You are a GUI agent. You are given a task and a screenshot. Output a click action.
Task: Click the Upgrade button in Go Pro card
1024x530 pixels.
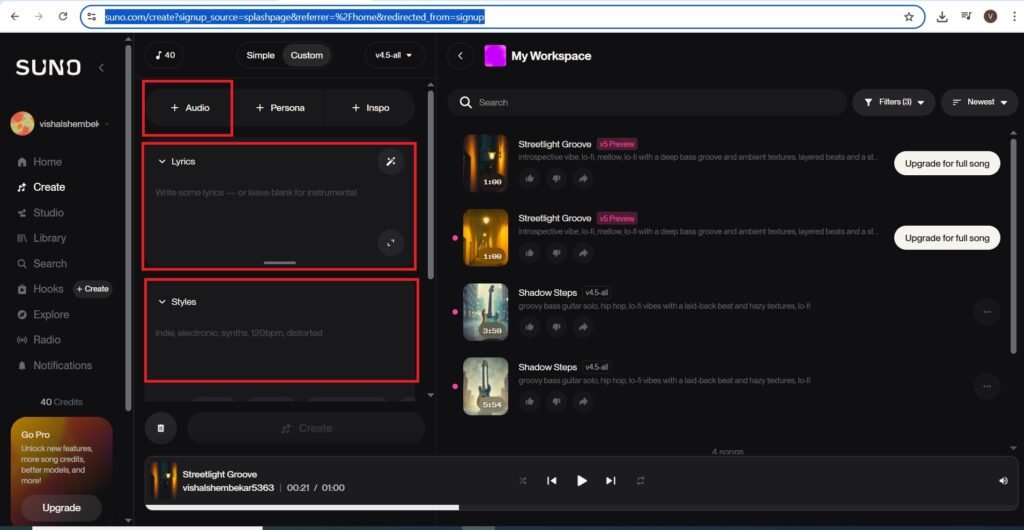(61, 508)
